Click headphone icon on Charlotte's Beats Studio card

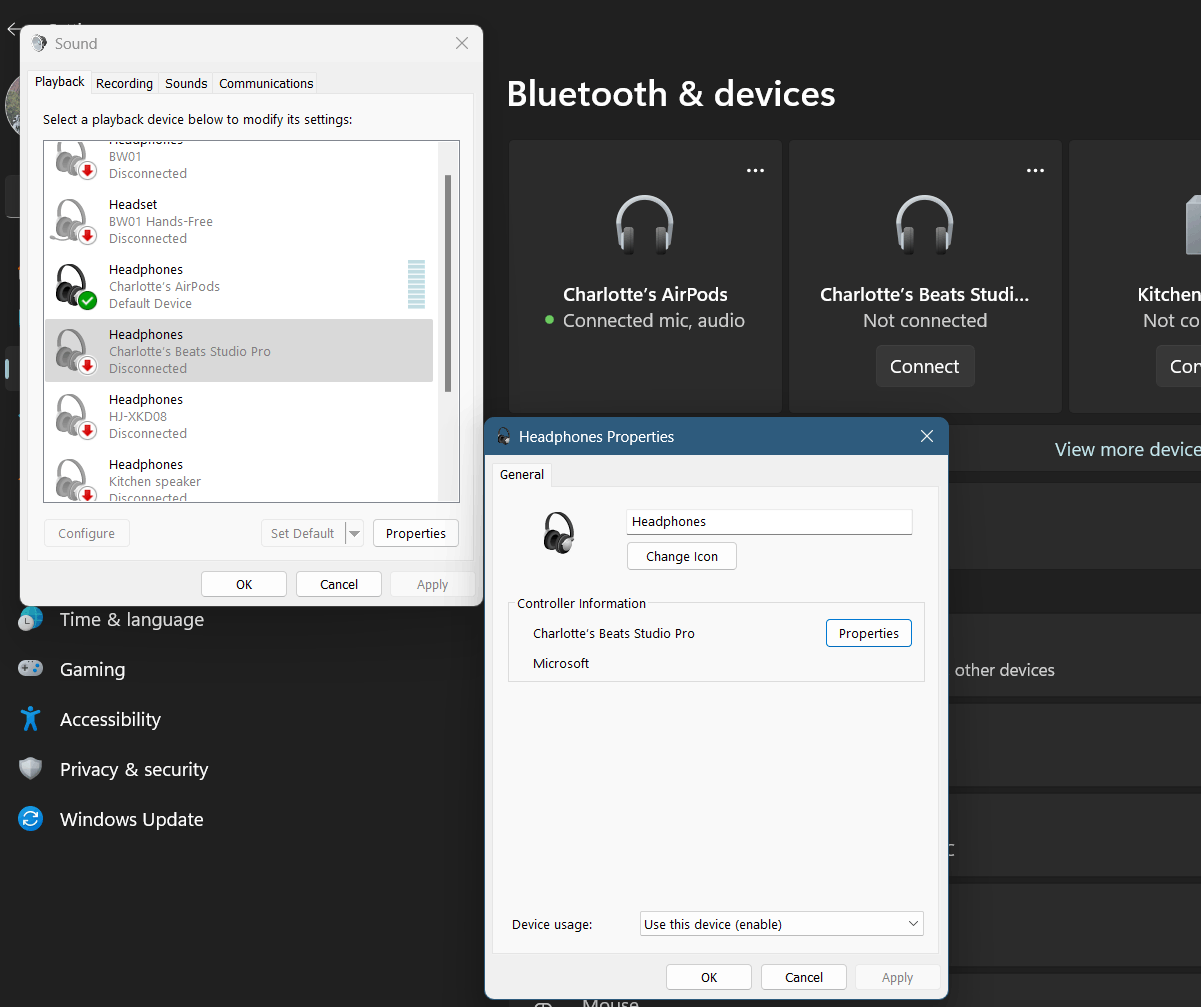point(925,225)
